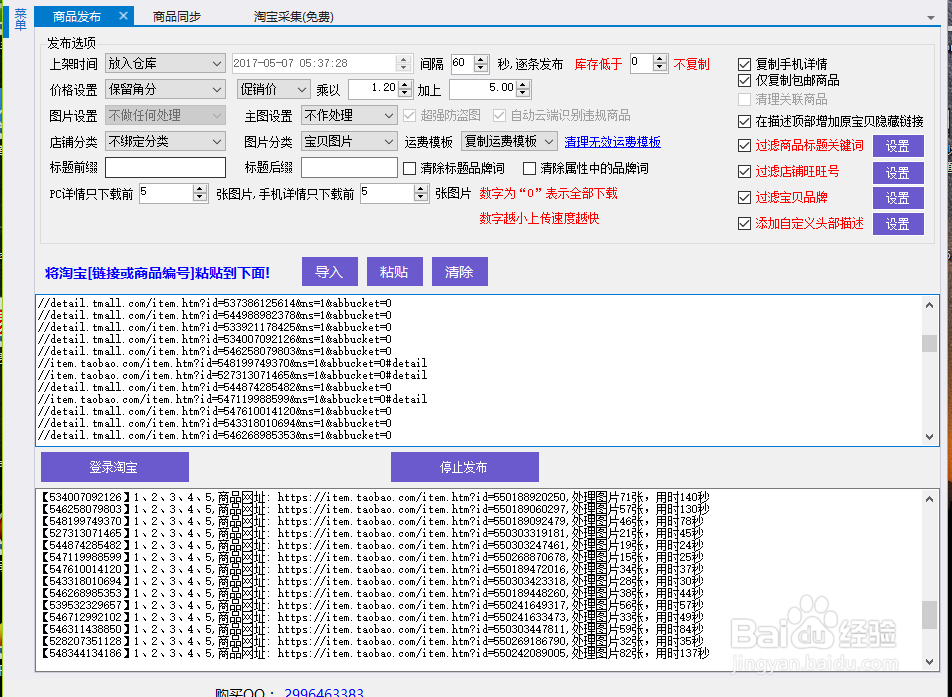Click the 乘以 multiplier value field
The width and height of the screenshot is (952, 697).
pos(374,89)
